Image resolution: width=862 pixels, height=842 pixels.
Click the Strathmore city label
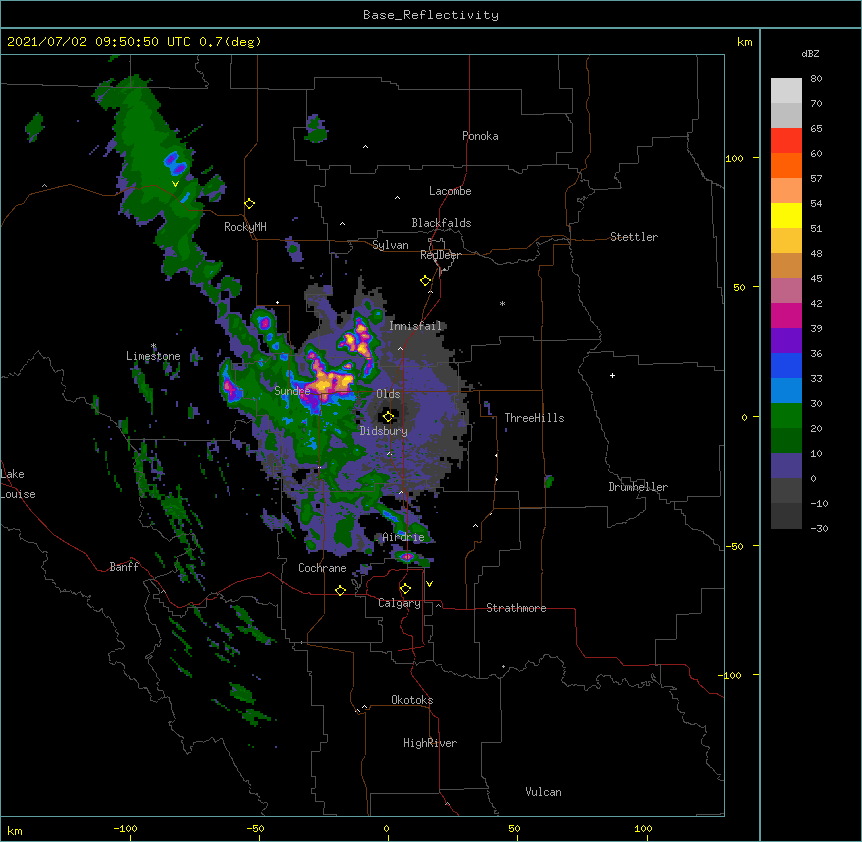516,608
